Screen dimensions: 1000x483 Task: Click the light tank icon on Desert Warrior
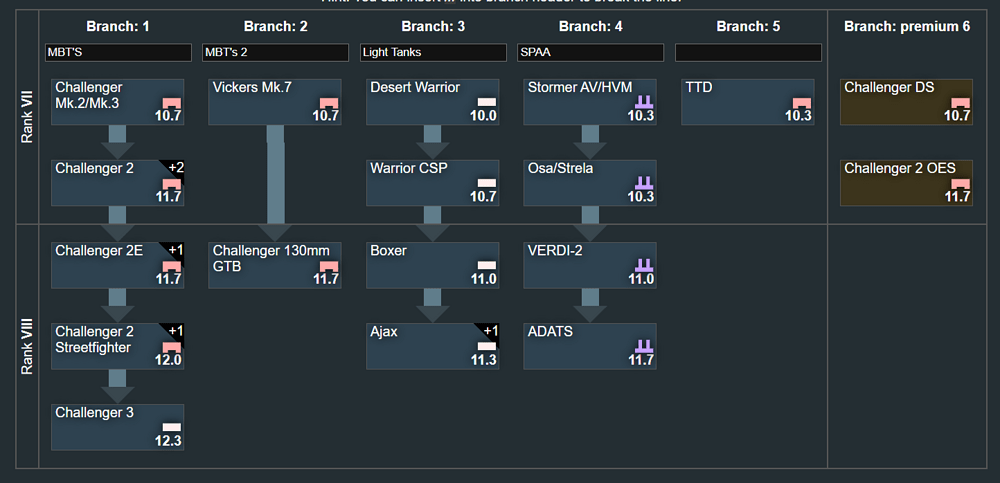coord(487,102)
